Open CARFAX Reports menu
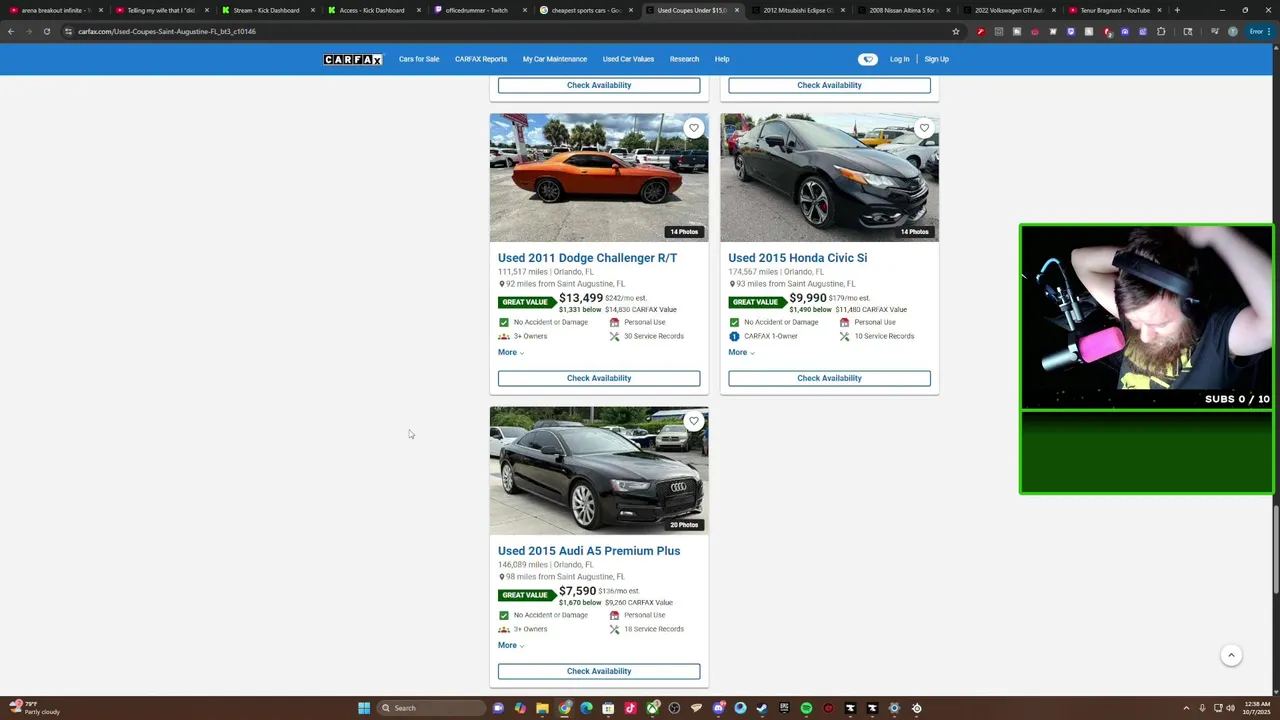 481,59
